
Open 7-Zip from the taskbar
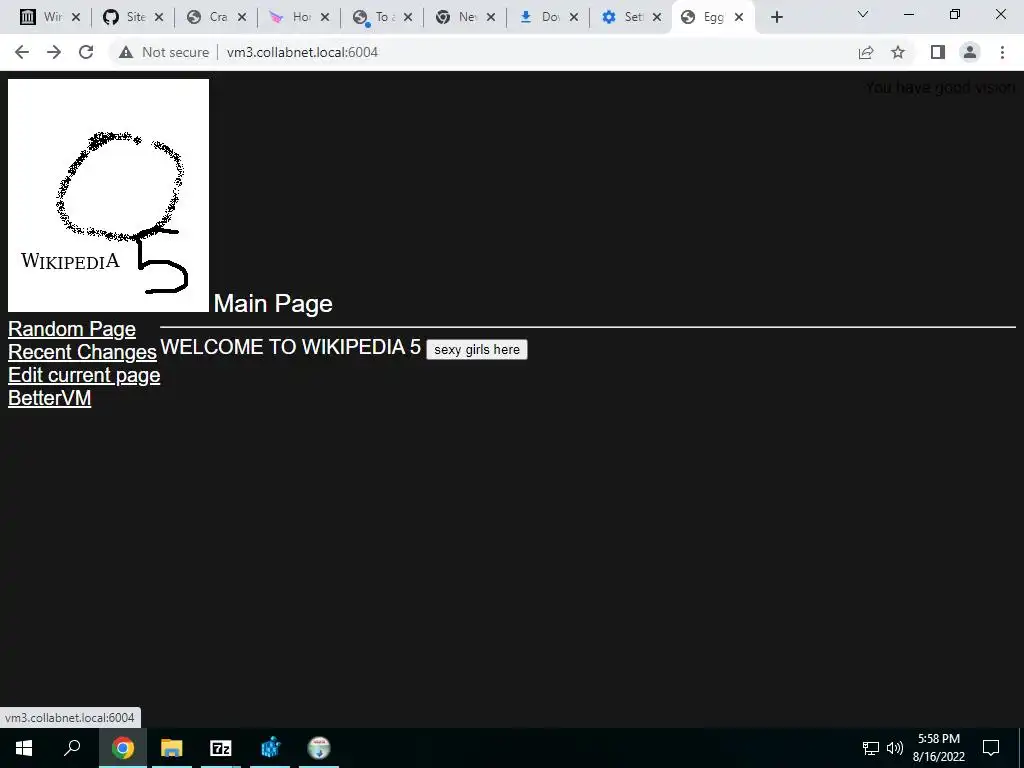[221, 748]
